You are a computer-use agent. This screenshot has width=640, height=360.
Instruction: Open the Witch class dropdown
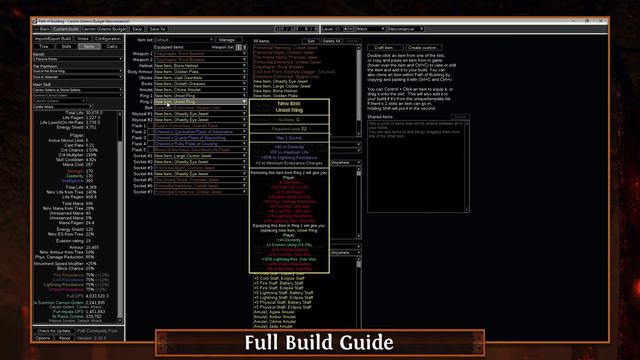point(370,29)
